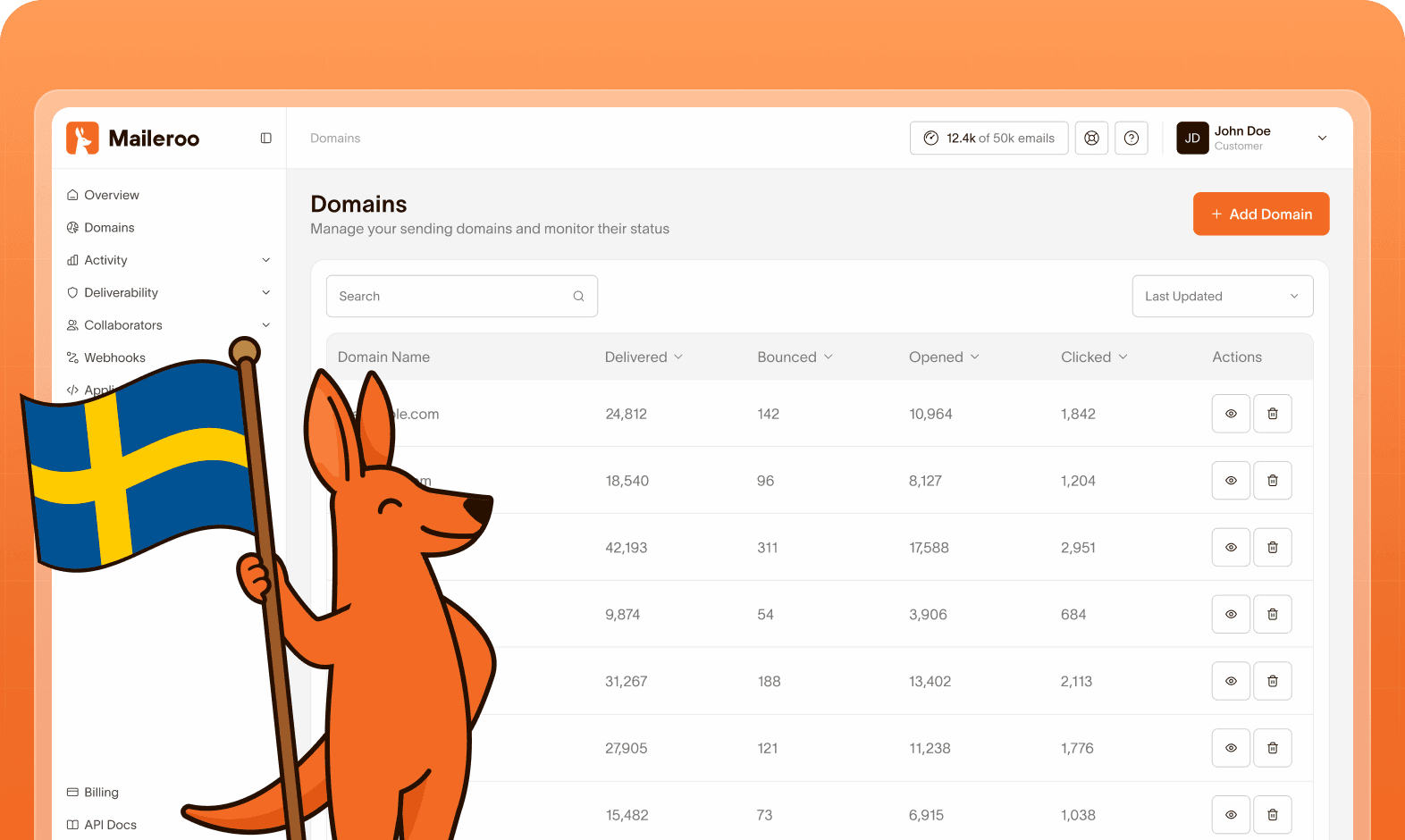Click the question mark help icon
The height and width of the screenshot is (840, 1405).
click(x=1132, y=139)
